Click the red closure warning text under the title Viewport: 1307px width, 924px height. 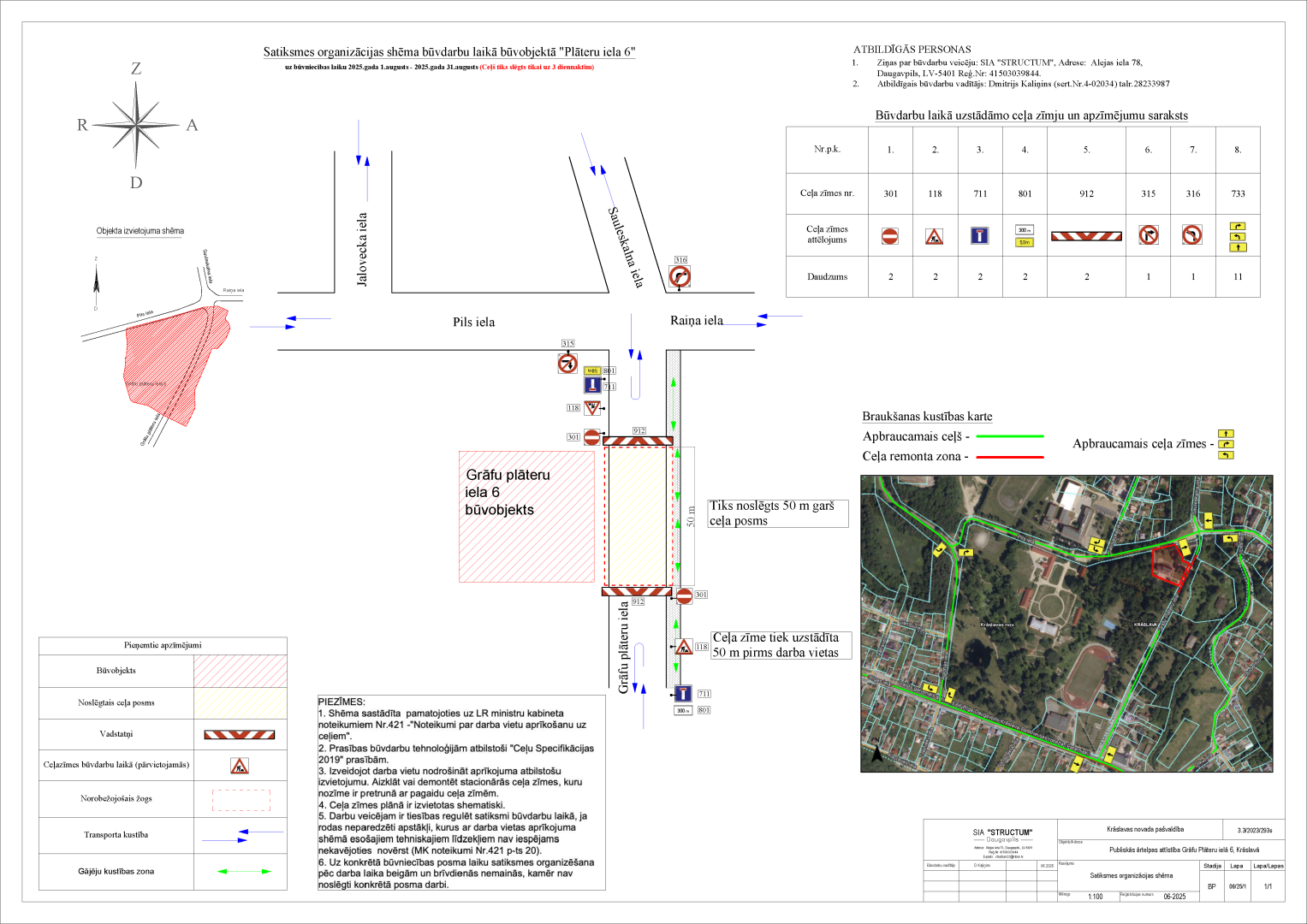click(x=537, y=67)
